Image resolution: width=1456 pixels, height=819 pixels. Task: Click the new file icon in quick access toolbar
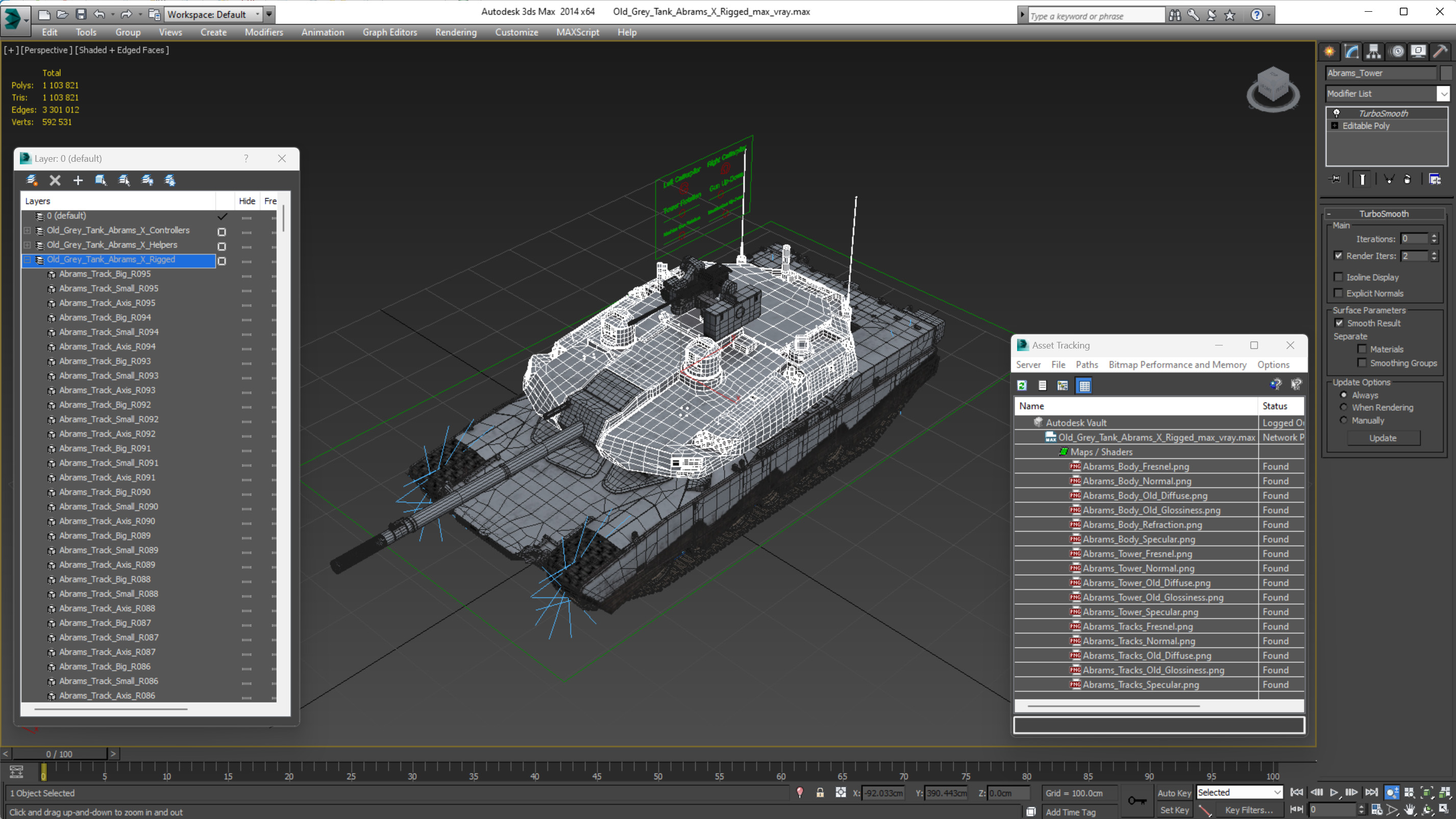(x=43, y=14)
